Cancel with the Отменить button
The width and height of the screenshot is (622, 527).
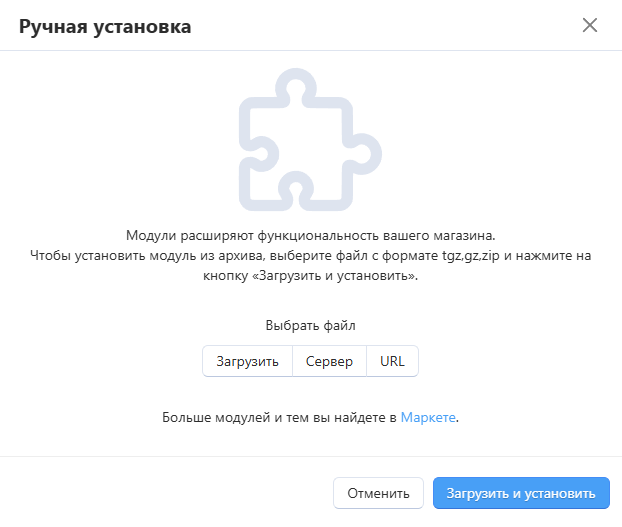(x=378, y=493)
